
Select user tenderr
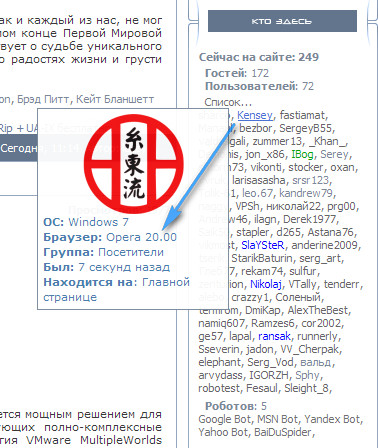[342, 284]
